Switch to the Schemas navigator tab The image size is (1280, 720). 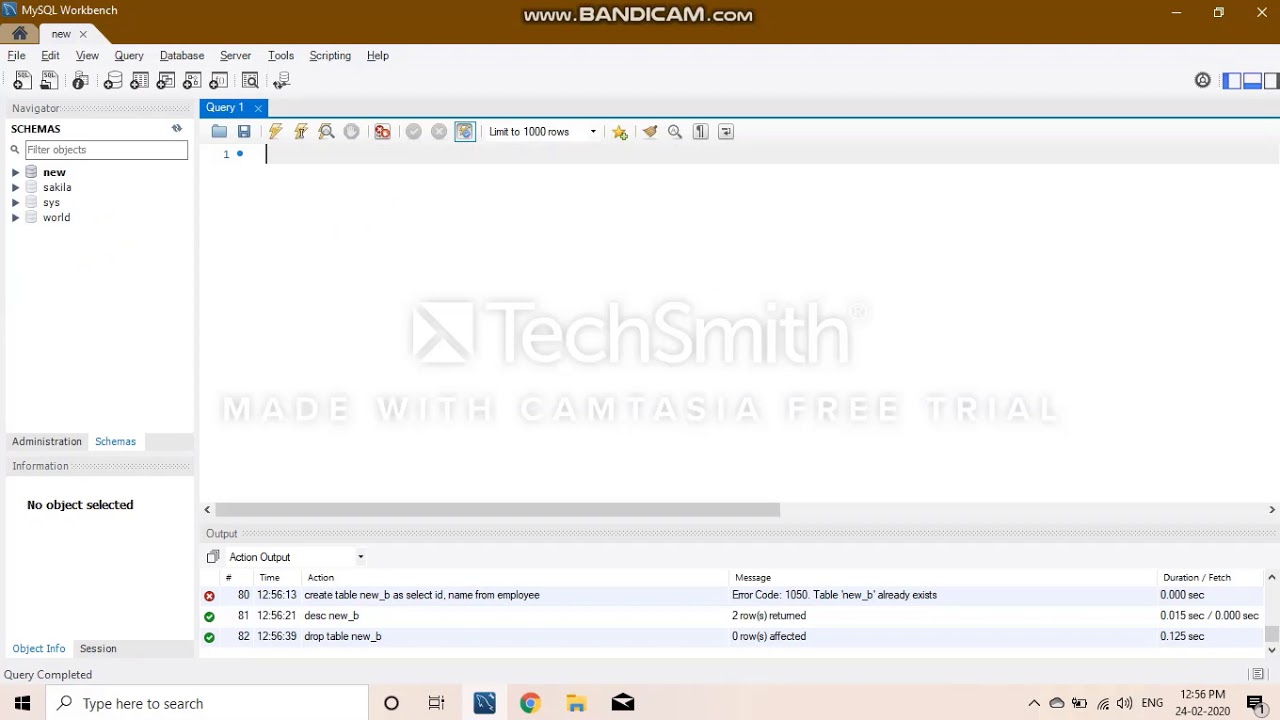click(115, 442)
